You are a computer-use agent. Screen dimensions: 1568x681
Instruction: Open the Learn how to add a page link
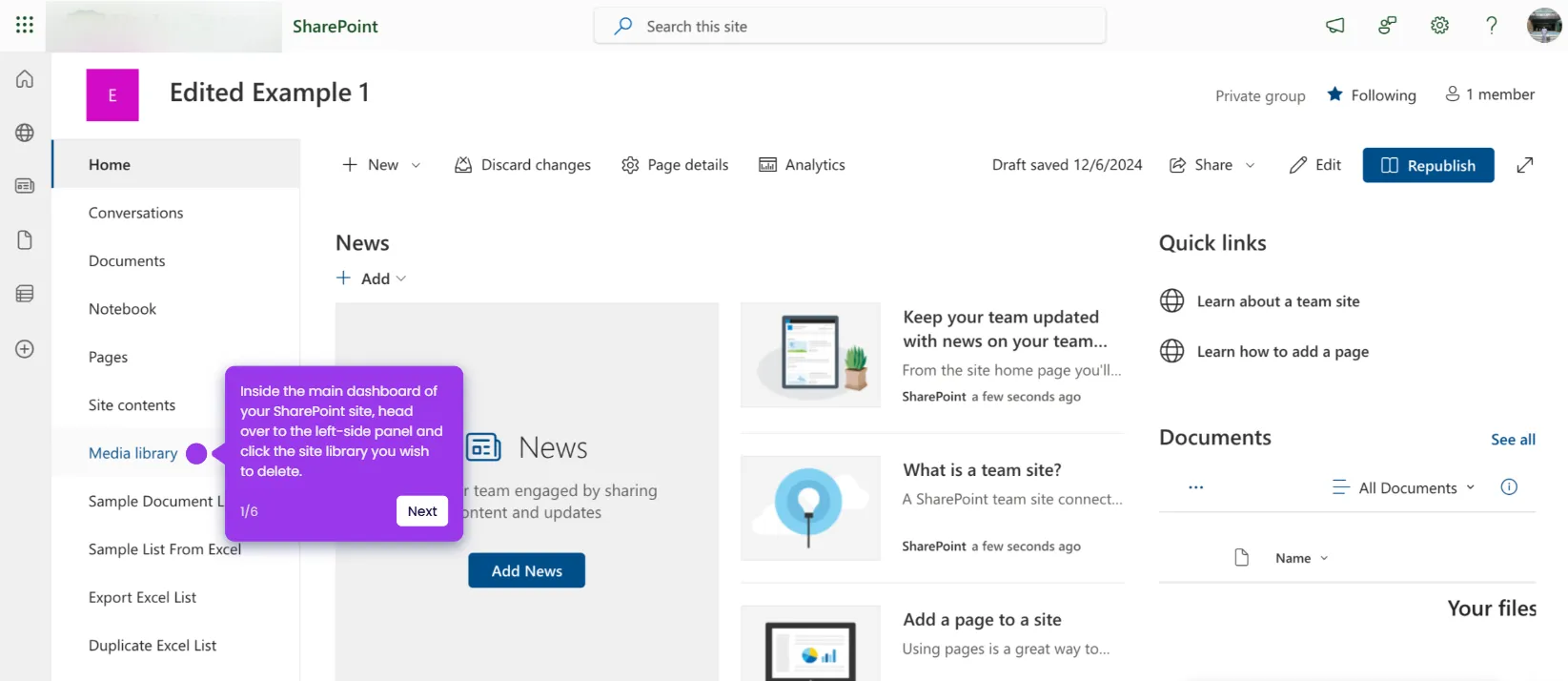(x=1283, y=352)
